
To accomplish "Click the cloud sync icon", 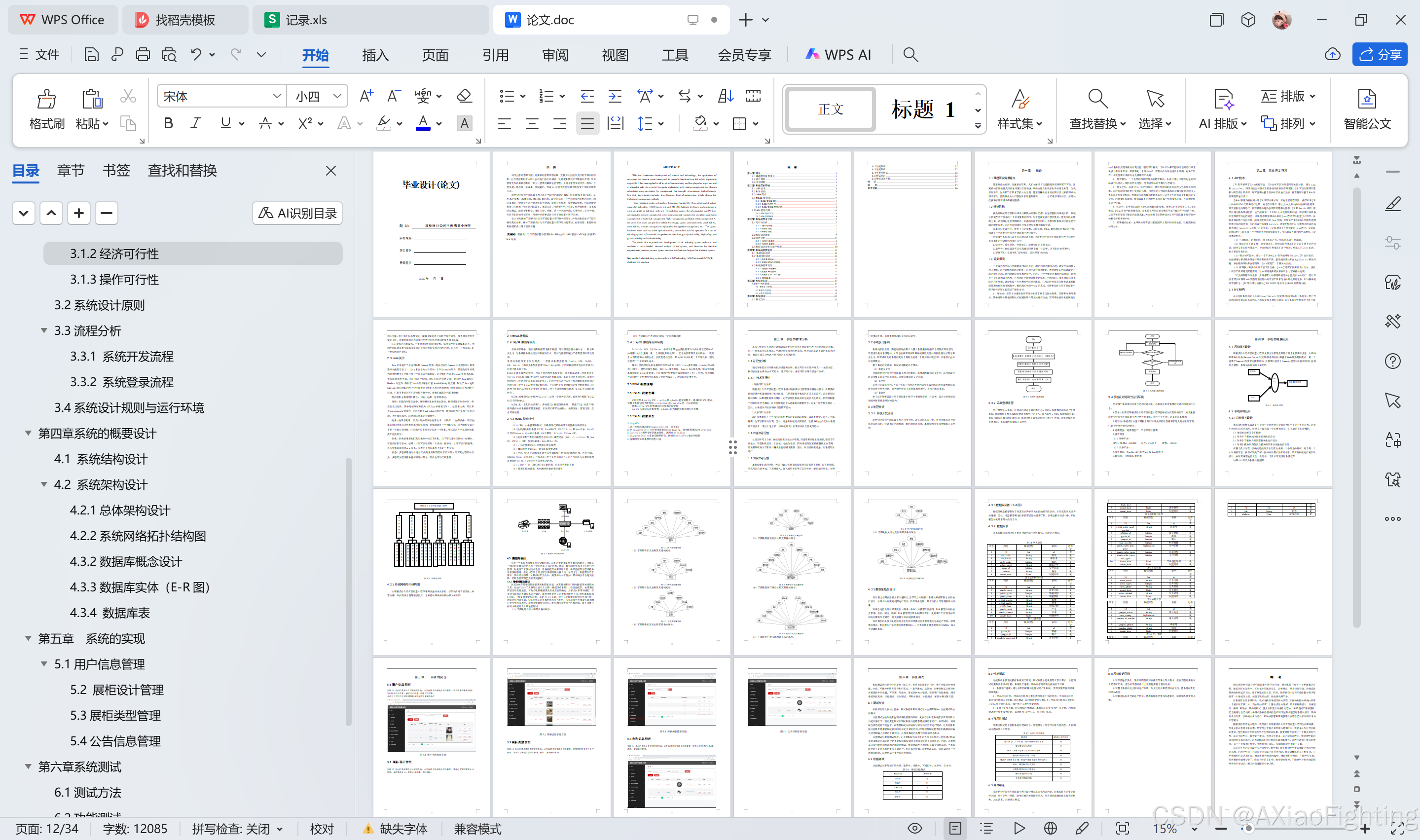I will (x=1332, y=54).
